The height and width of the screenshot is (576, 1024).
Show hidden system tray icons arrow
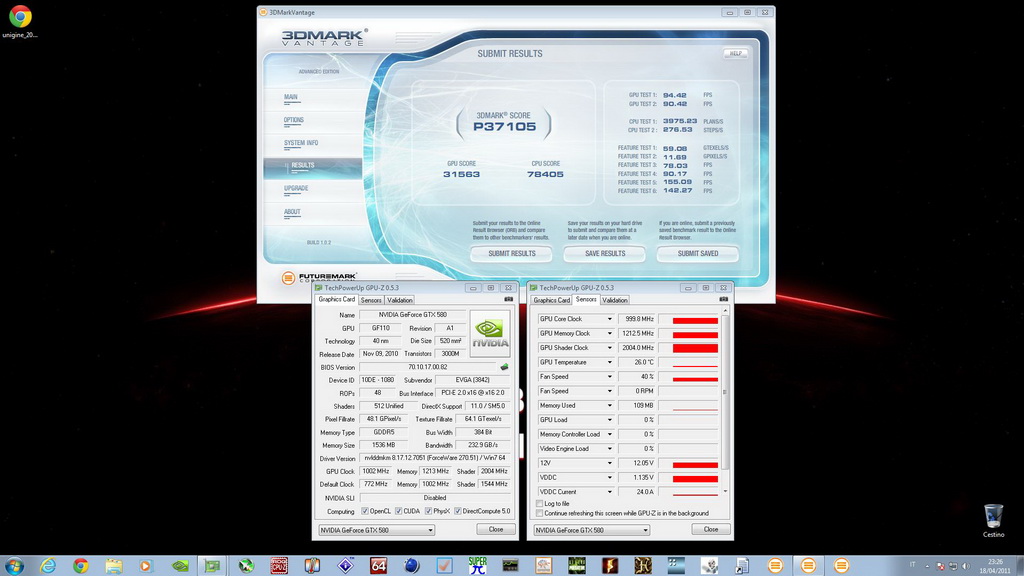pyautogui.click(x=927, y=566)
